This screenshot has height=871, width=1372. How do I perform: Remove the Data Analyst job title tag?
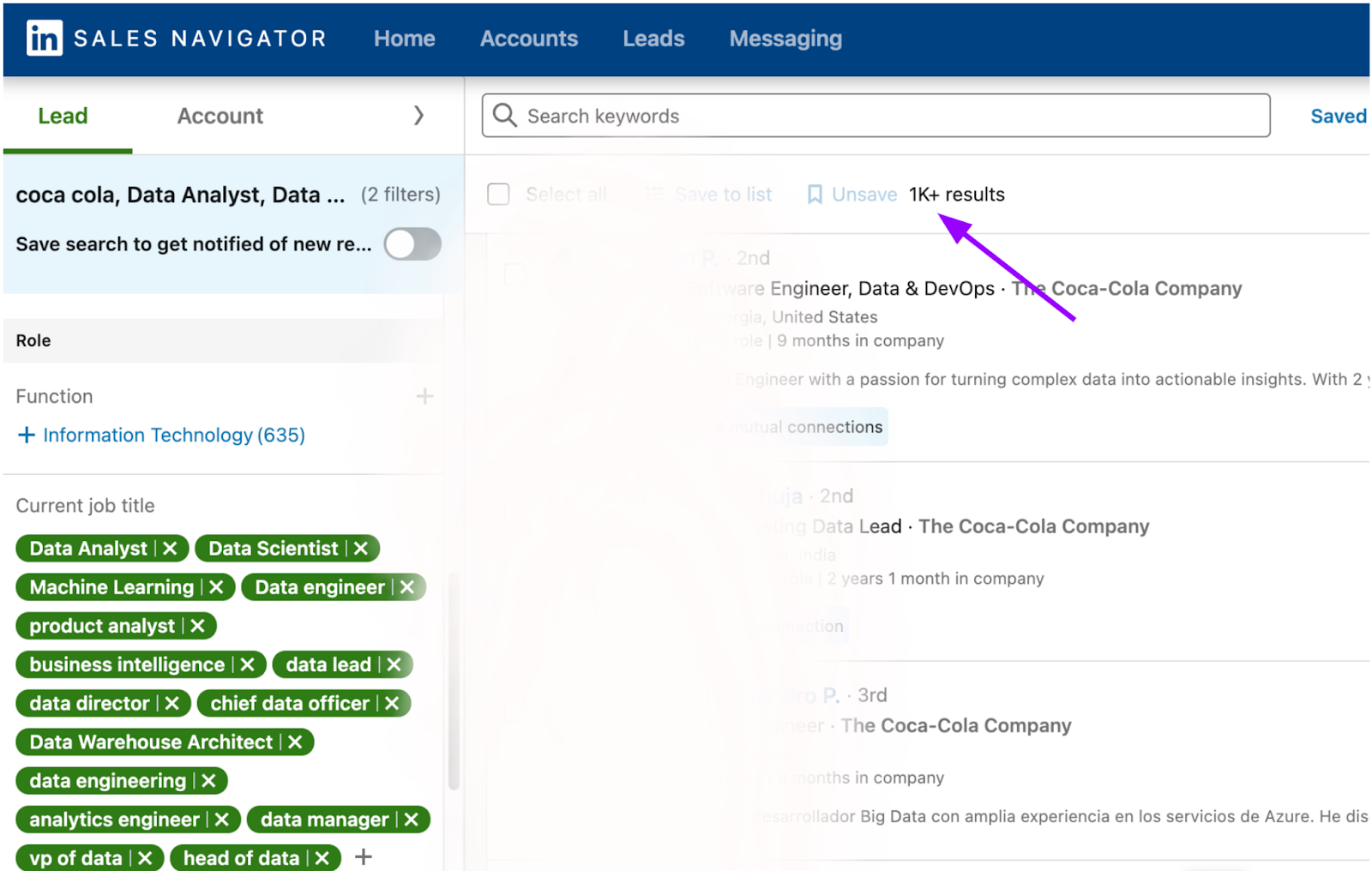point(170,549)
